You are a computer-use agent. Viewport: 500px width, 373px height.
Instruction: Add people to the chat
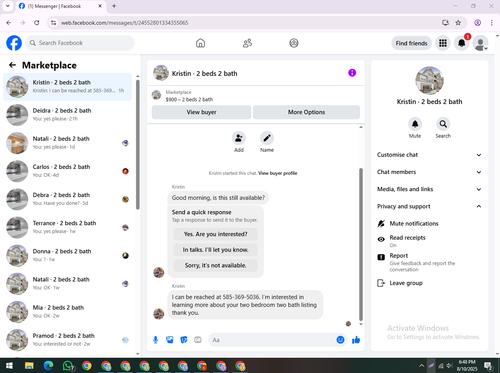click(x=239, y=138)
